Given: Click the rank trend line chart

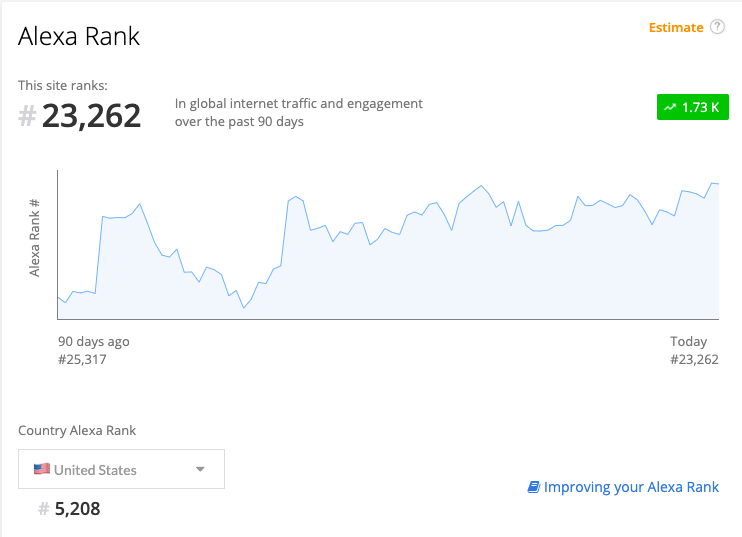Looking at the screenshot, I should [388, 245].
